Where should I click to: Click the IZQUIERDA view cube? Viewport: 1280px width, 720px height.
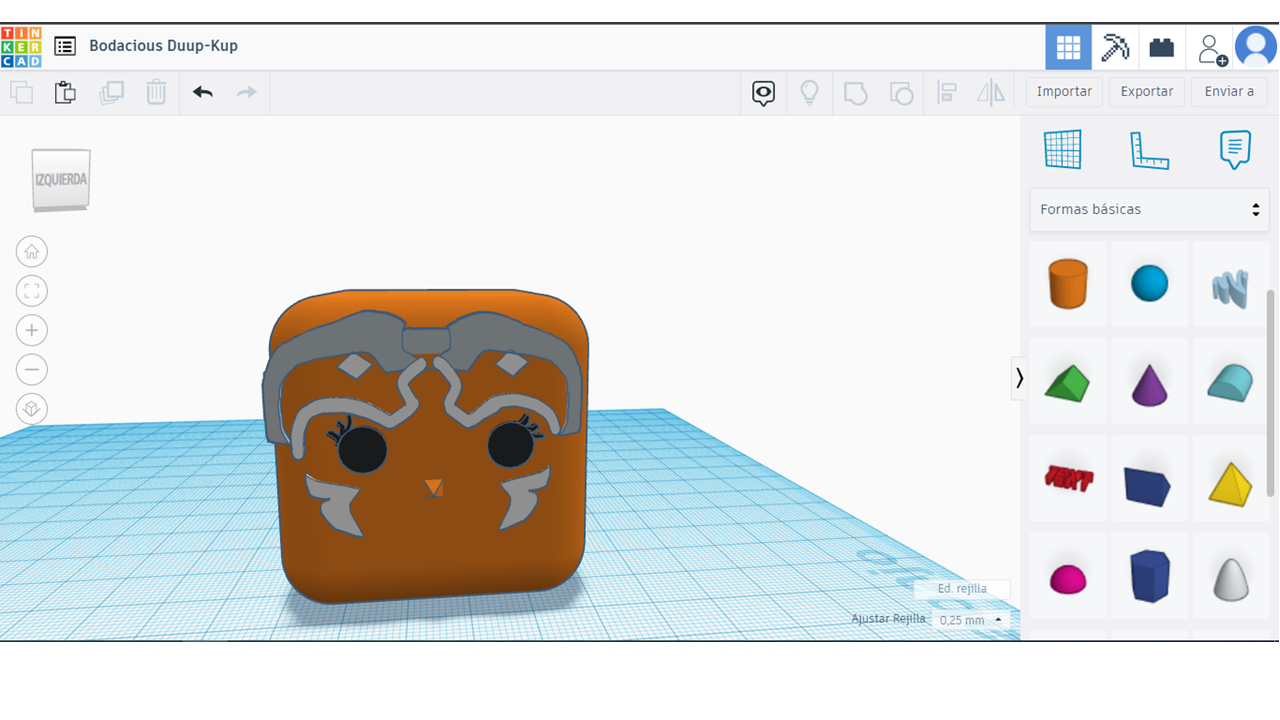(61, 180)
